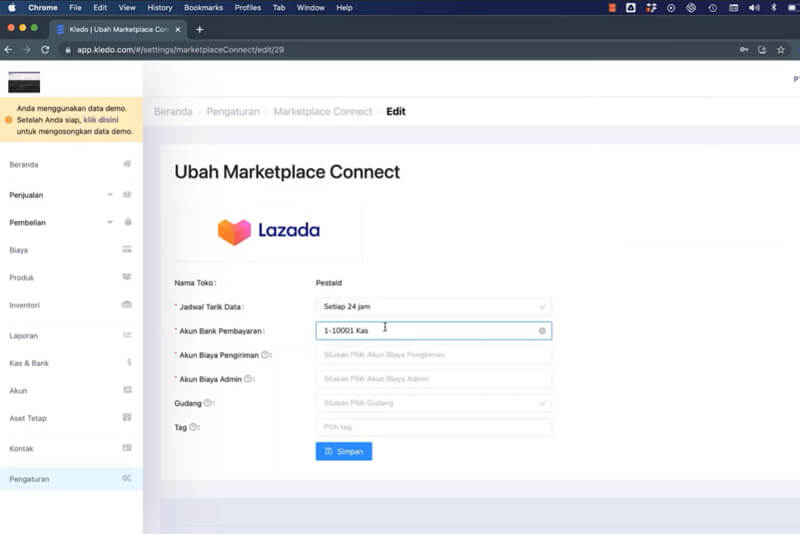800x534 pixels.
Task: Click the Pembelian shopping bag icon
Action: click(x=128, y=222)
